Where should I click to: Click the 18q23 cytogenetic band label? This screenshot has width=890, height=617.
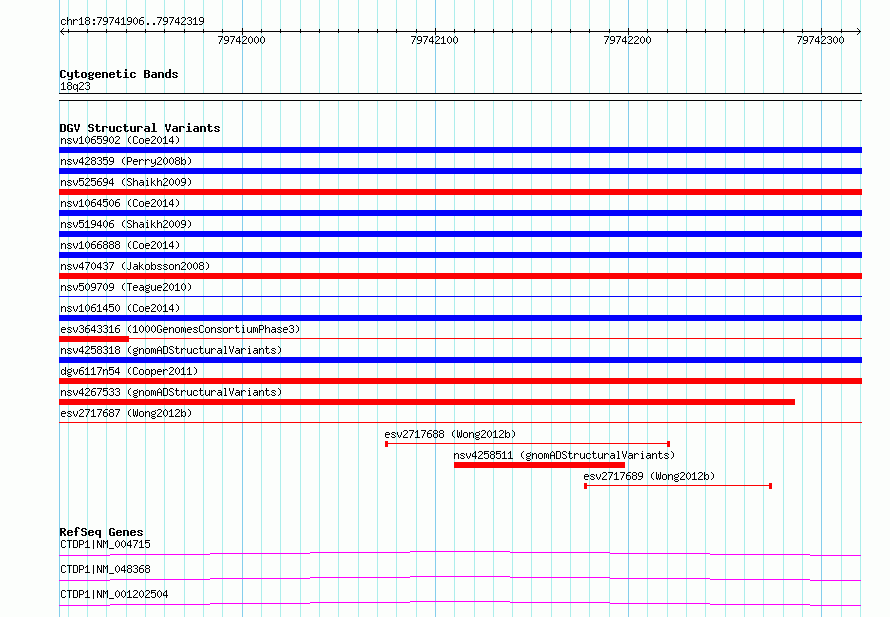[x=75, y=86]
